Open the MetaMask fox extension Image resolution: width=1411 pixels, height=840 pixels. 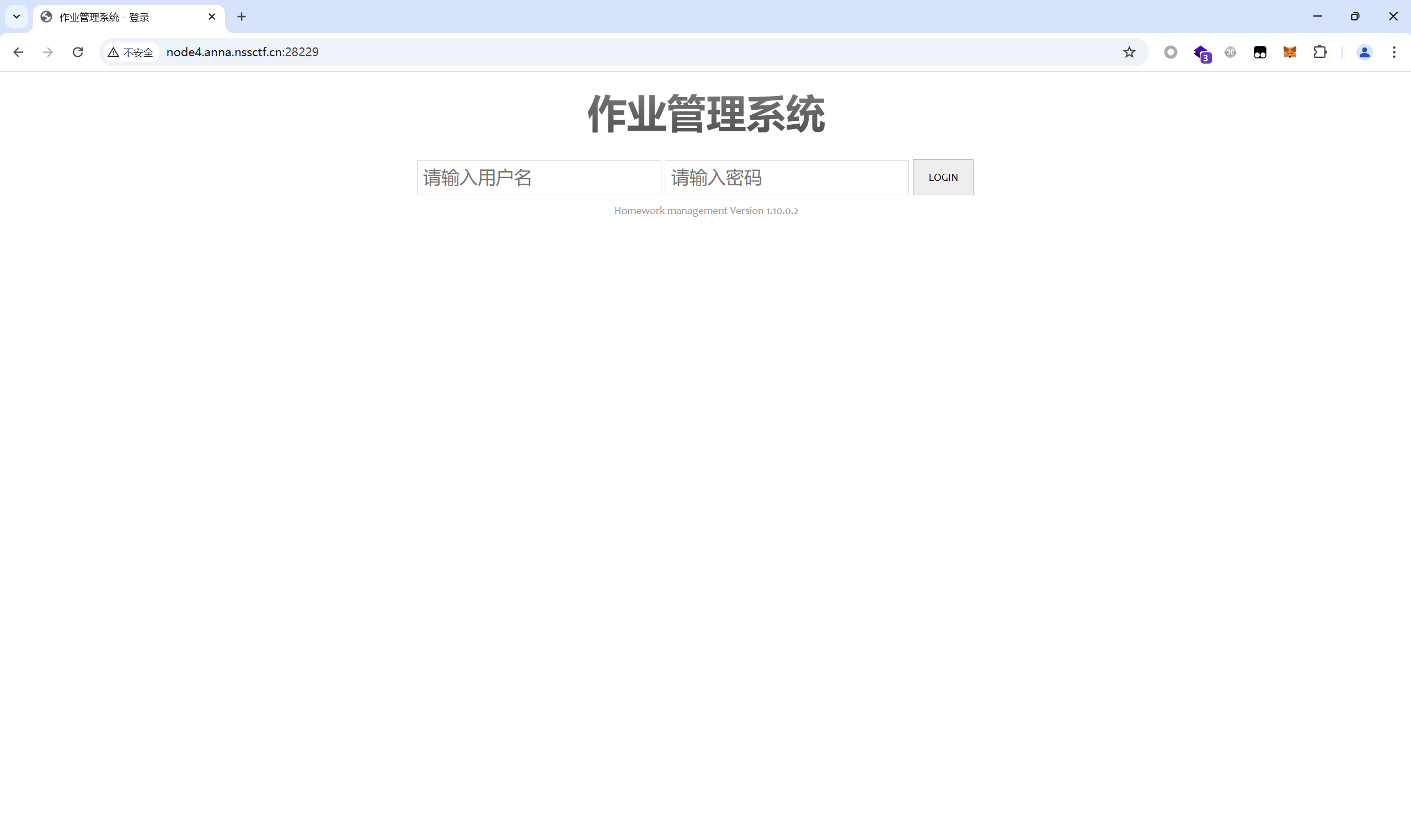(1290, 52)
